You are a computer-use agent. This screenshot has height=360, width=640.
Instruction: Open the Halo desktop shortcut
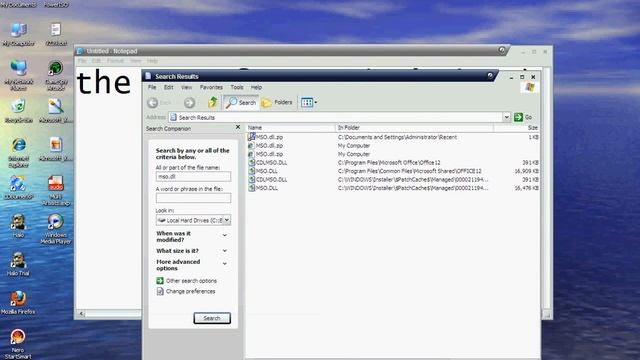pyautogui.click(x=18, y=225)
